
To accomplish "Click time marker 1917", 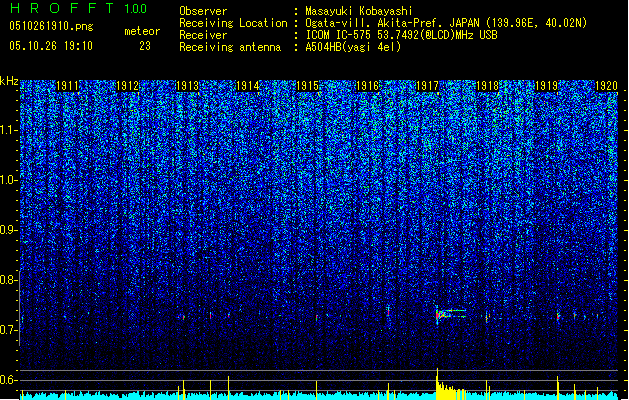I will pos(427,86).
